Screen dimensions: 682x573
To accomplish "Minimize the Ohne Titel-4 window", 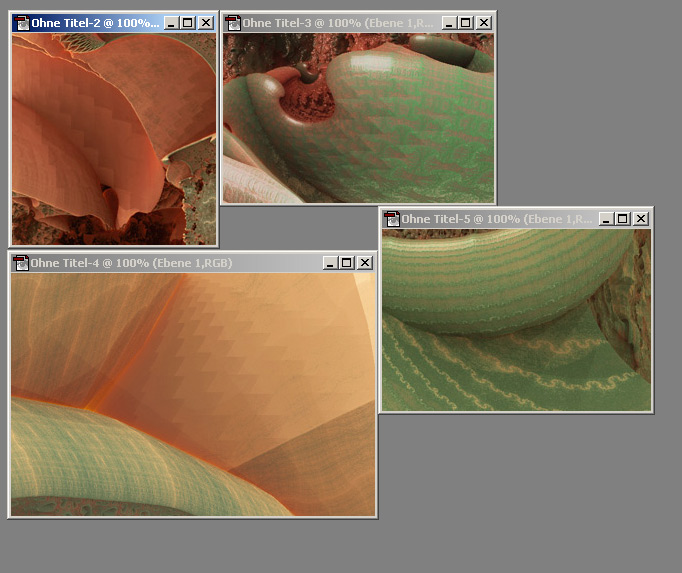I will click(x=329, y=263).
